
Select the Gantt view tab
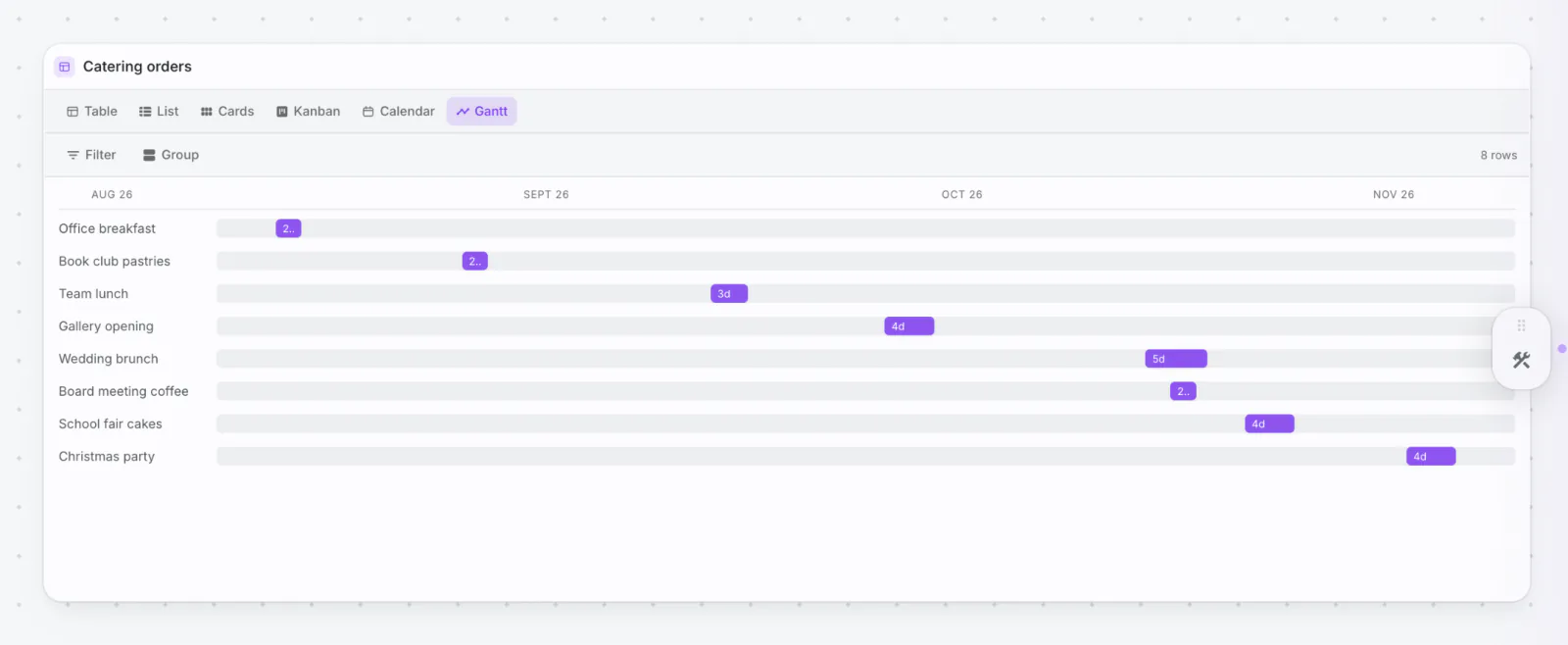(482, 112)
